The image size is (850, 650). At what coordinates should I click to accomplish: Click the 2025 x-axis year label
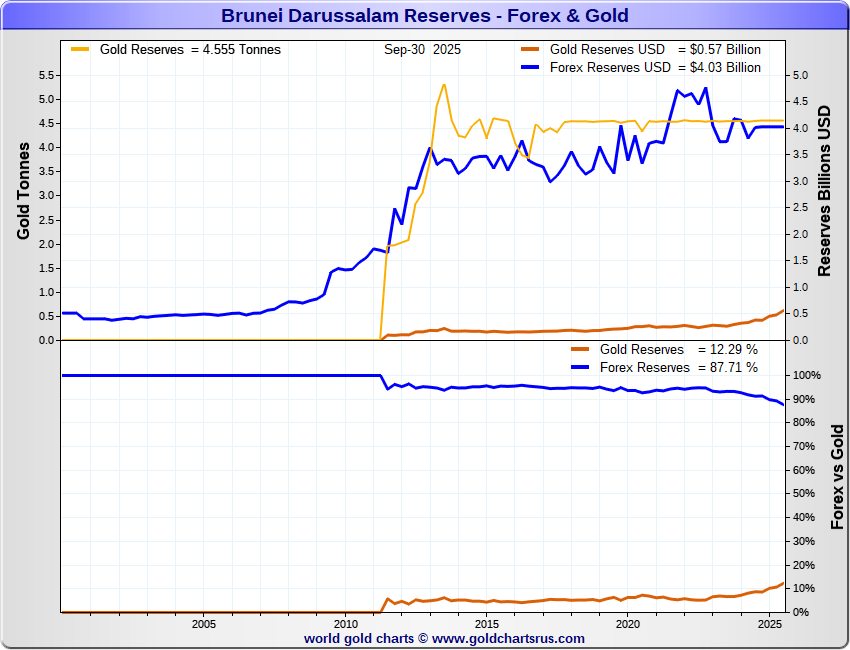tap(770, 624)
